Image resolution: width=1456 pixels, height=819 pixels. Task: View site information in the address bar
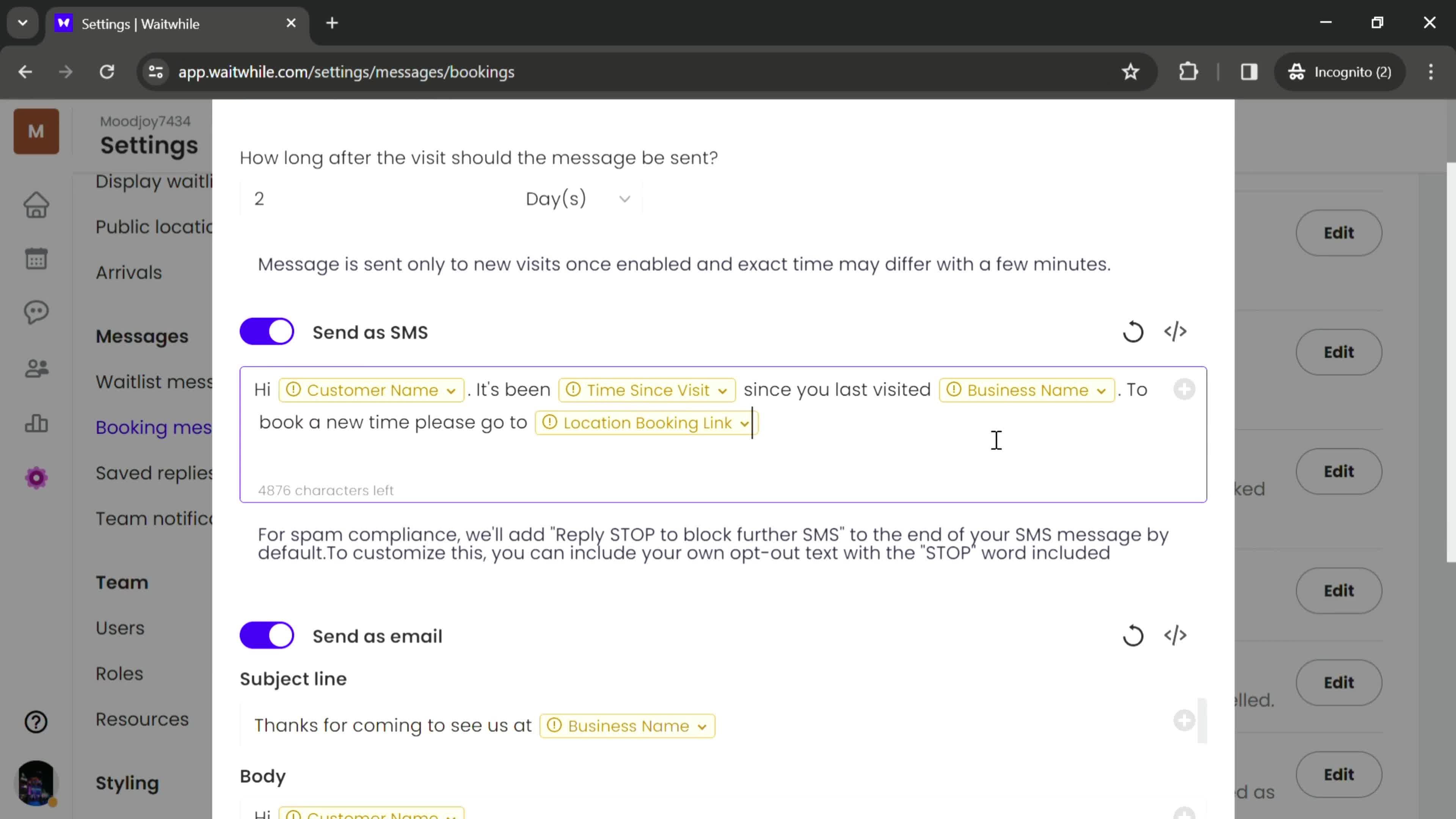click(155, 72)
